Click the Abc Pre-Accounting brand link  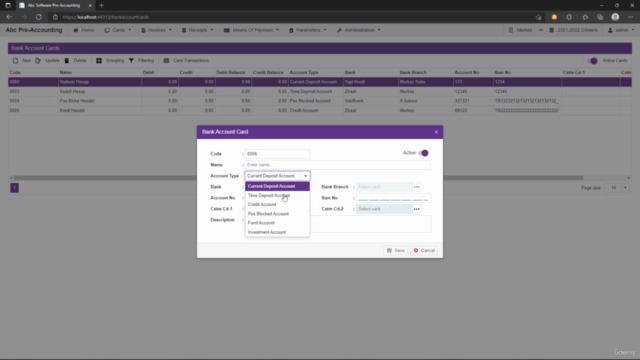(34, 30)
